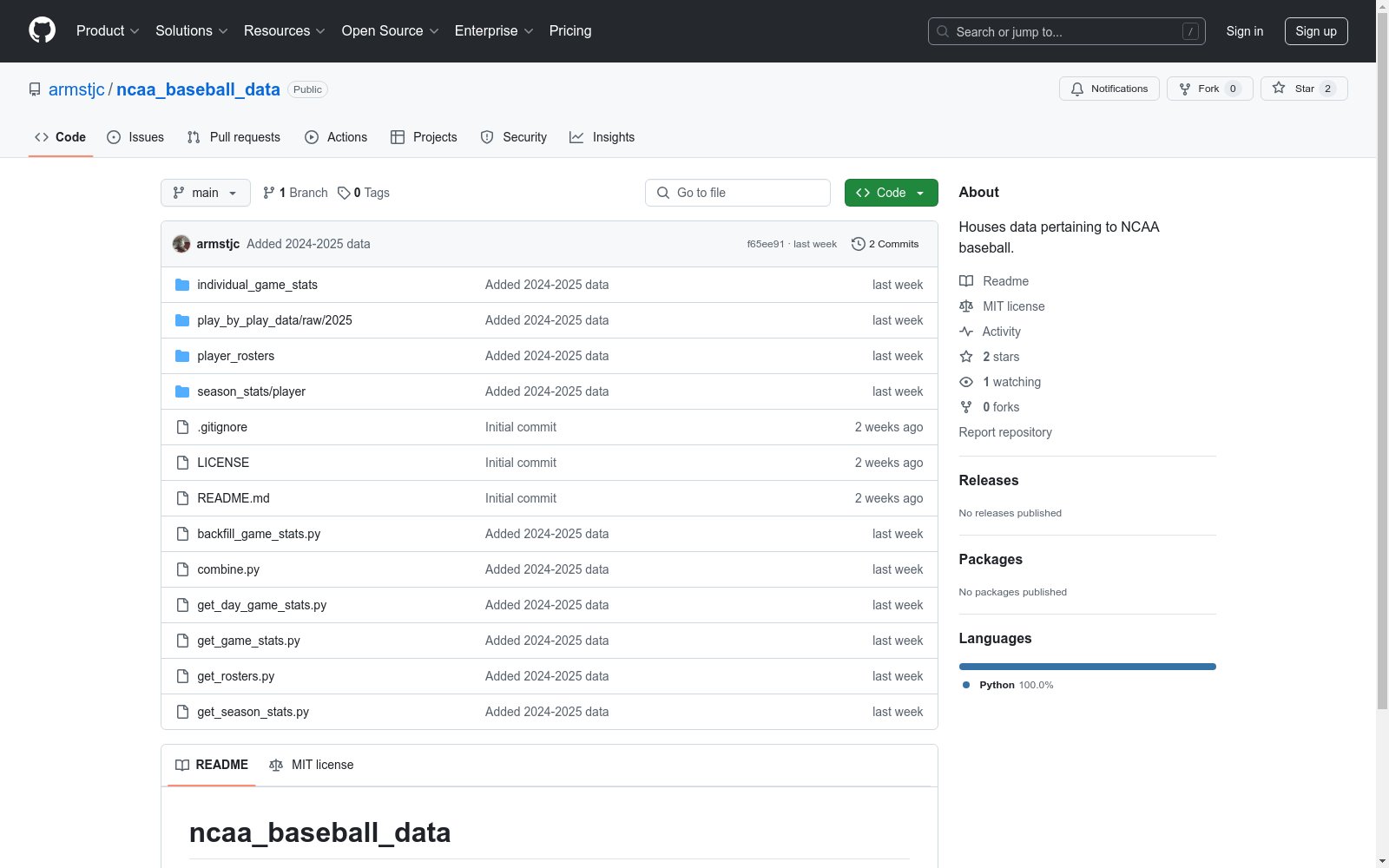This screenshot has width=1389, height=868.
Task: Select the README tab in file viewer
Action: pyautogui.click(x=212, y=765)
